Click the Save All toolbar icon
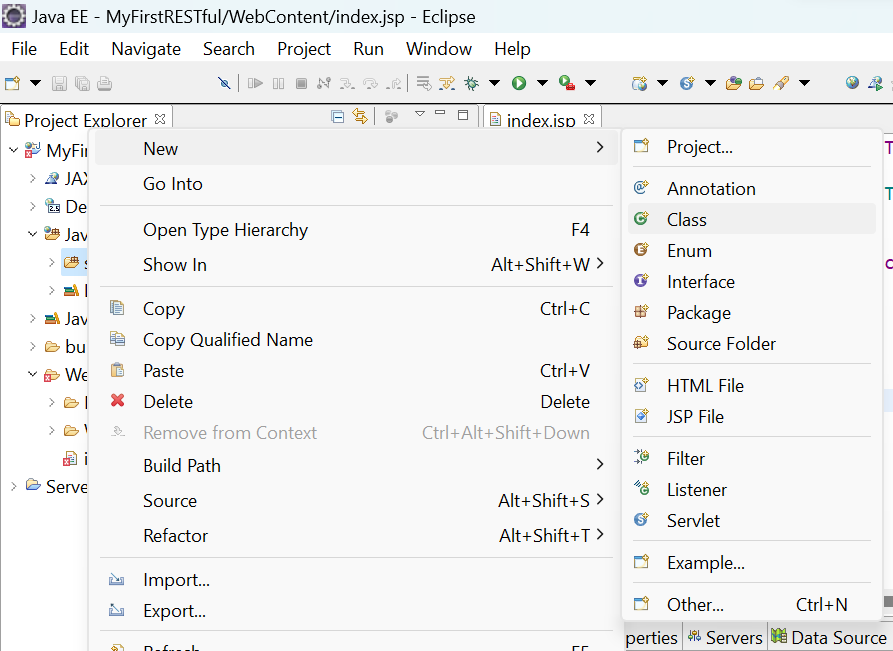Screen dimensions: 893x651 (82, 84)
